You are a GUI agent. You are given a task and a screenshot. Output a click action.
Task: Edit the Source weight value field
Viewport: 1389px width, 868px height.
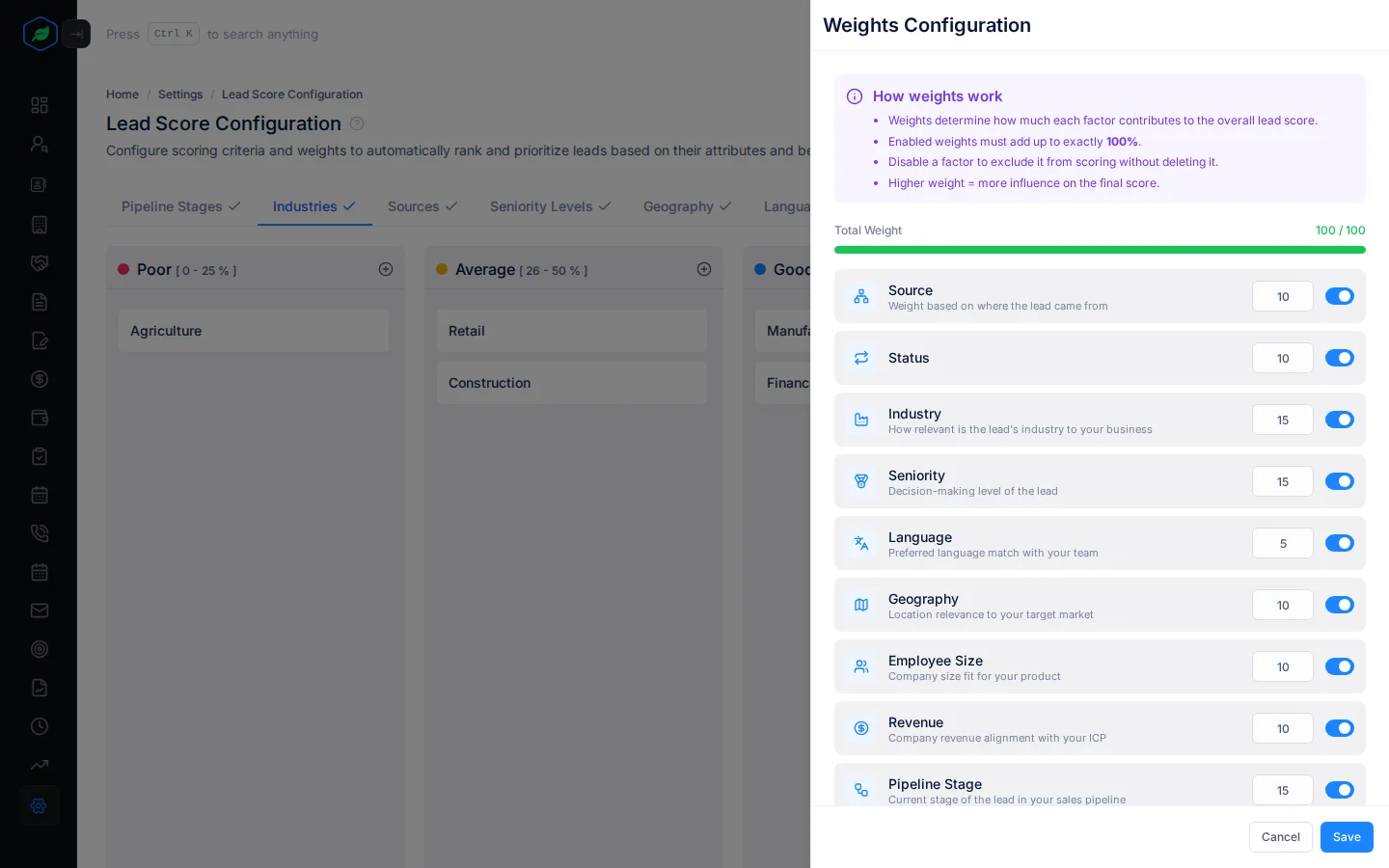pyautogui.click(x=1283, y=296)
